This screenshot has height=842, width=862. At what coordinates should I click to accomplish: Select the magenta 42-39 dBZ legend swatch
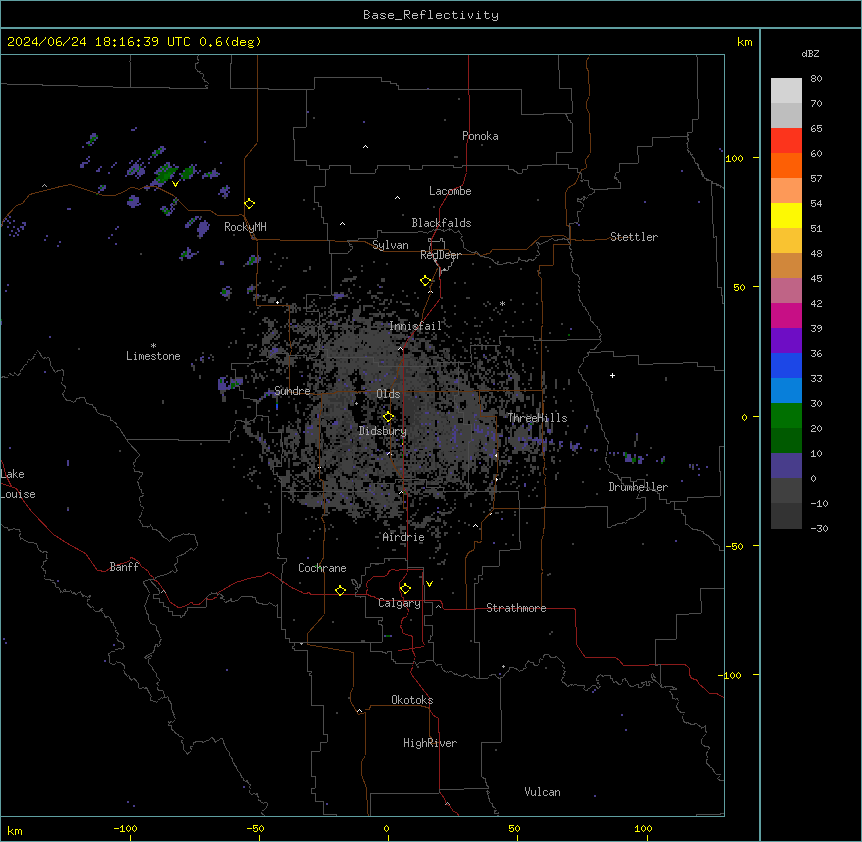(786, 315)
